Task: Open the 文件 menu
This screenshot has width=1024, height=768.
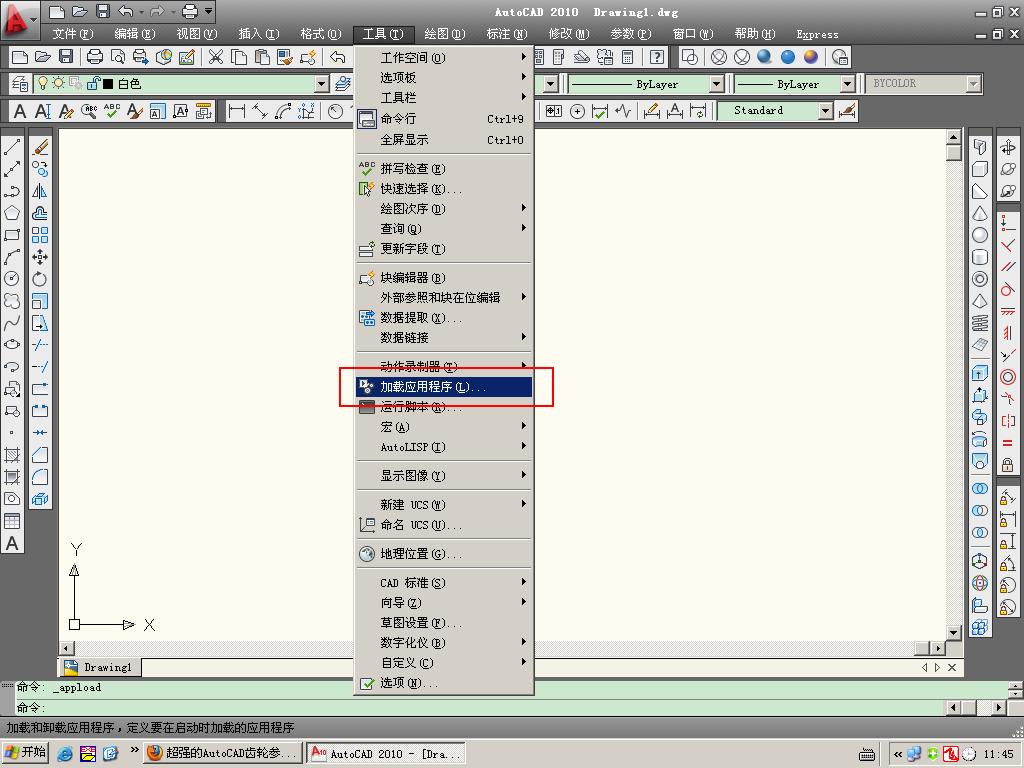Action: [x=72, y=34]
